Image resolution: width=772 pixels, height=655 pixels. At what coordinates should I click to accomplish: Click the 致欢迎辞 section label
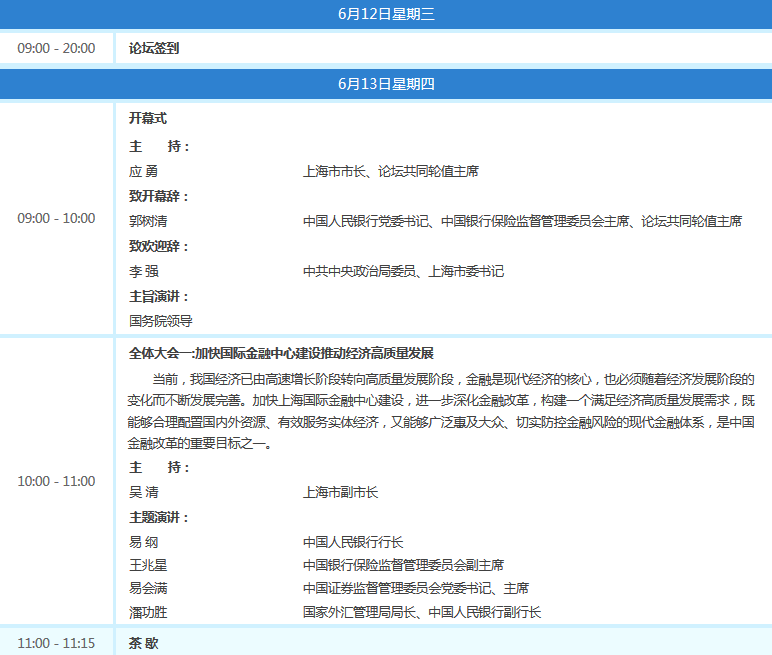[x=158, y=246]
